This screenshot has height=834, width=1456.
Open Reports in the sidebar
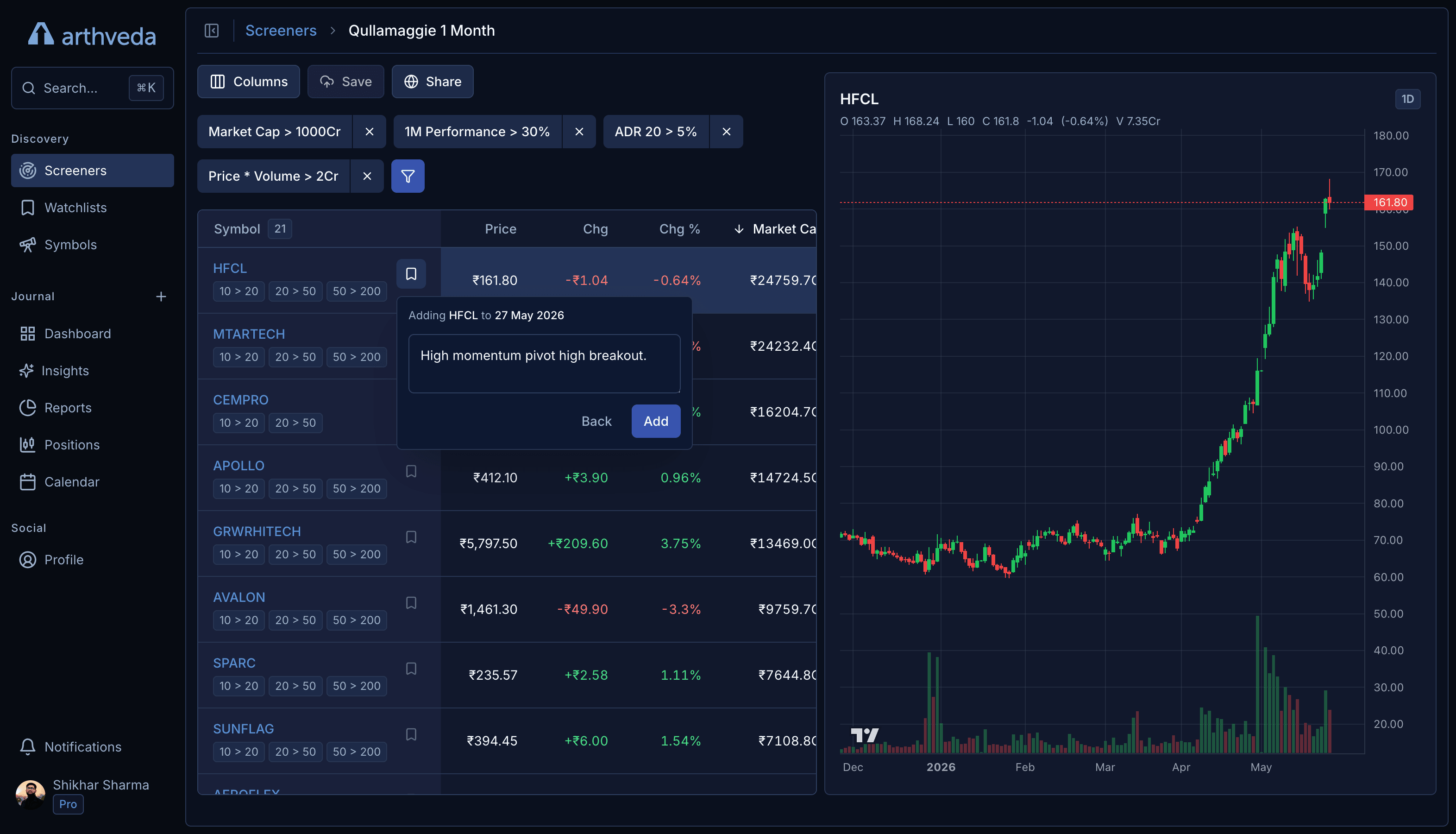pos(92,407)
